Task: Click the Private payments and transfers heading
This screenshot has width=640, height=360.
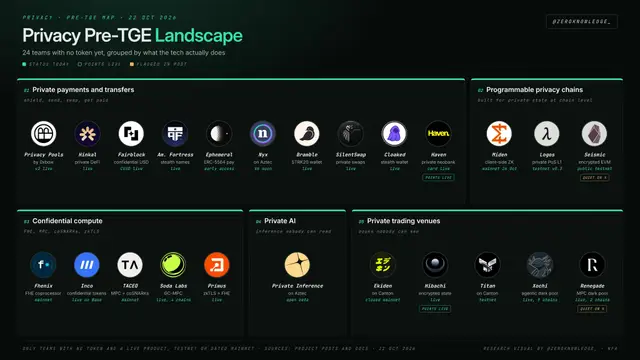Action: (83, 90)
